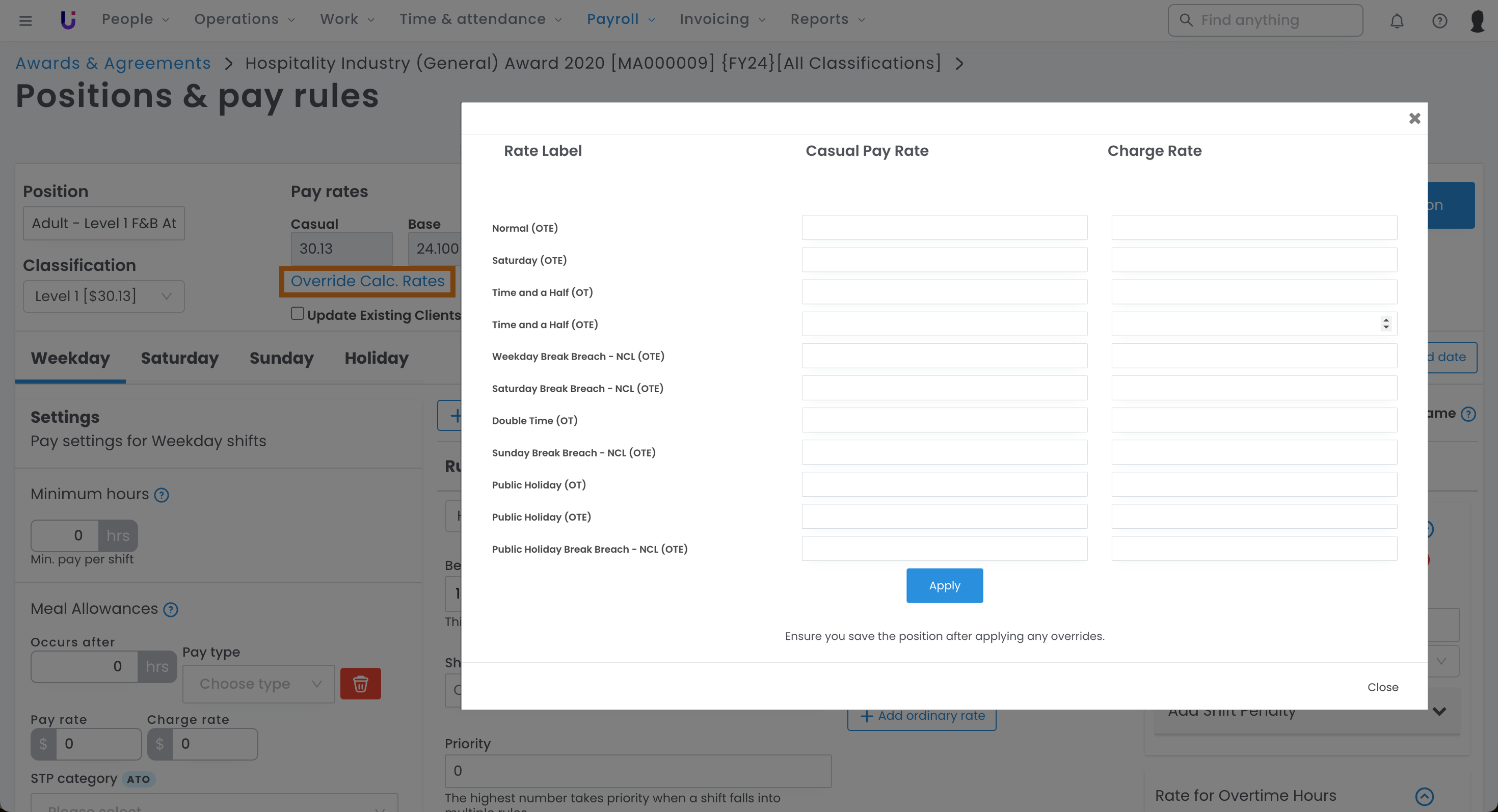This screenshot has width=1498, height=812.
Task: Switch to the Saturday tab
Action: point(180,358)
